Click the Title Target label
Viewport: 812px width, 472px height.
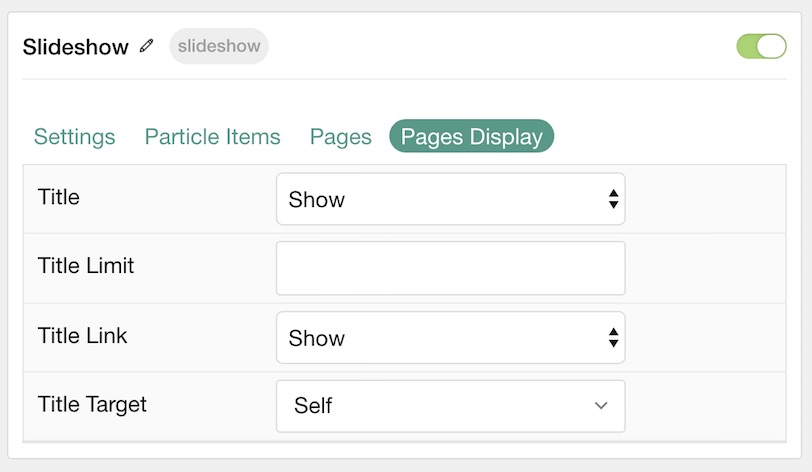pos(92,405)
